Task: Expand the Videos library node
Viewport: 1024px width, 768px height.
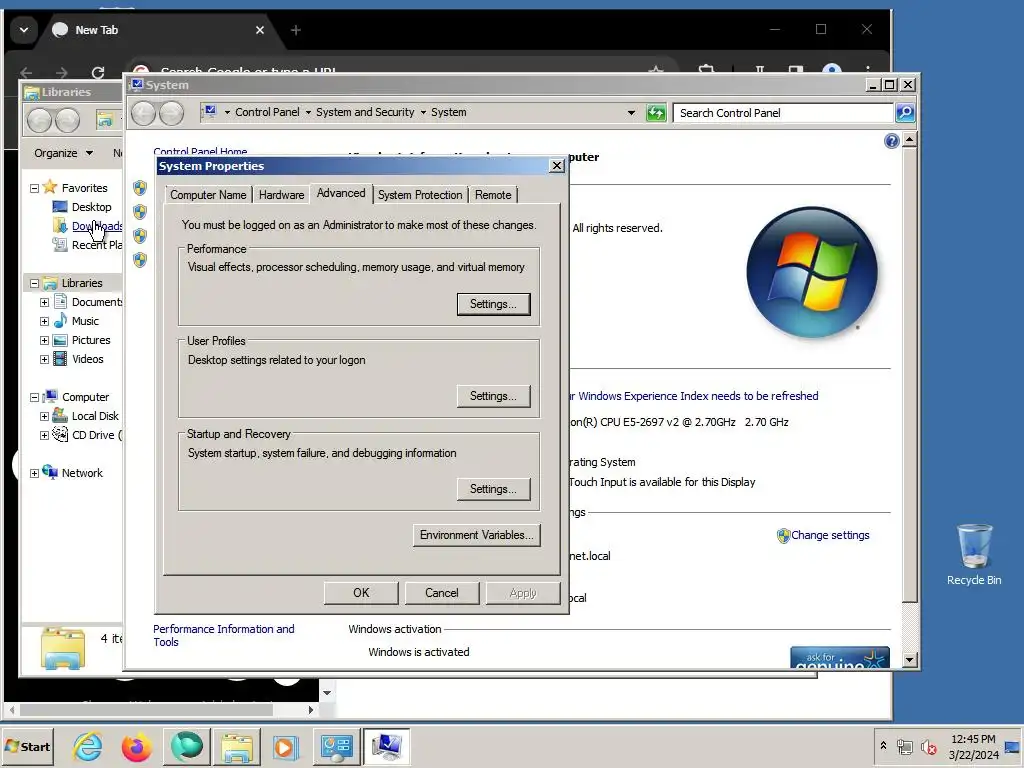Action: [x=44, y=359]
